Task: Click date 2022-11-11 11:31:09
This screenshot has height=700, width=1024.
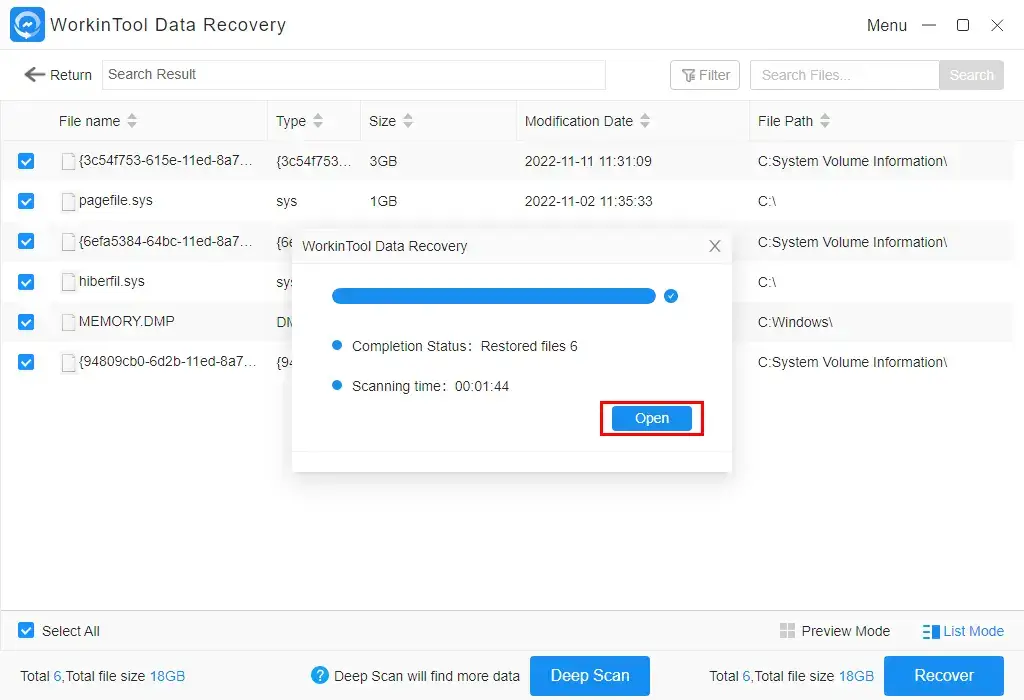Action: pyautogui.click(x=588, y=161)
